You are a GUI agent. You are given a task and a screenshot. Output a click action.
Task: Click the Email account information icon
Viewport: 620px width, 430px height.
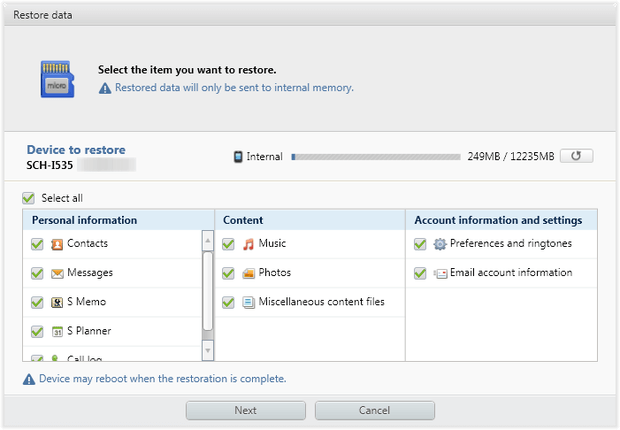pos(440,273)
